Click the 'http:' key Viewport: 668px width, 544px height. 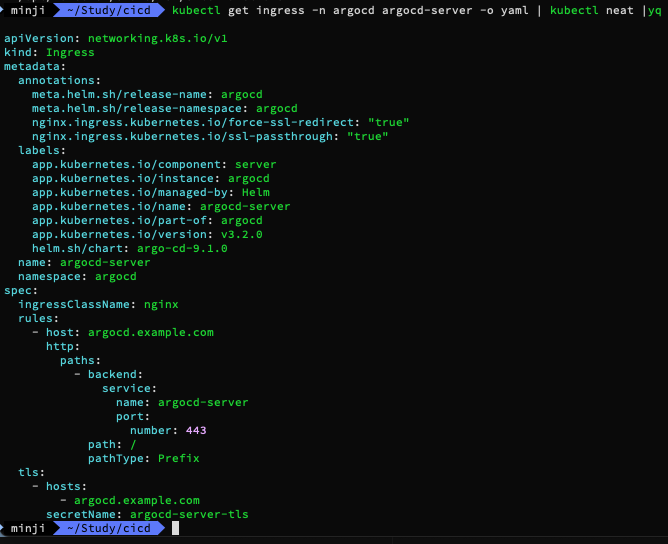pos(63,346)
